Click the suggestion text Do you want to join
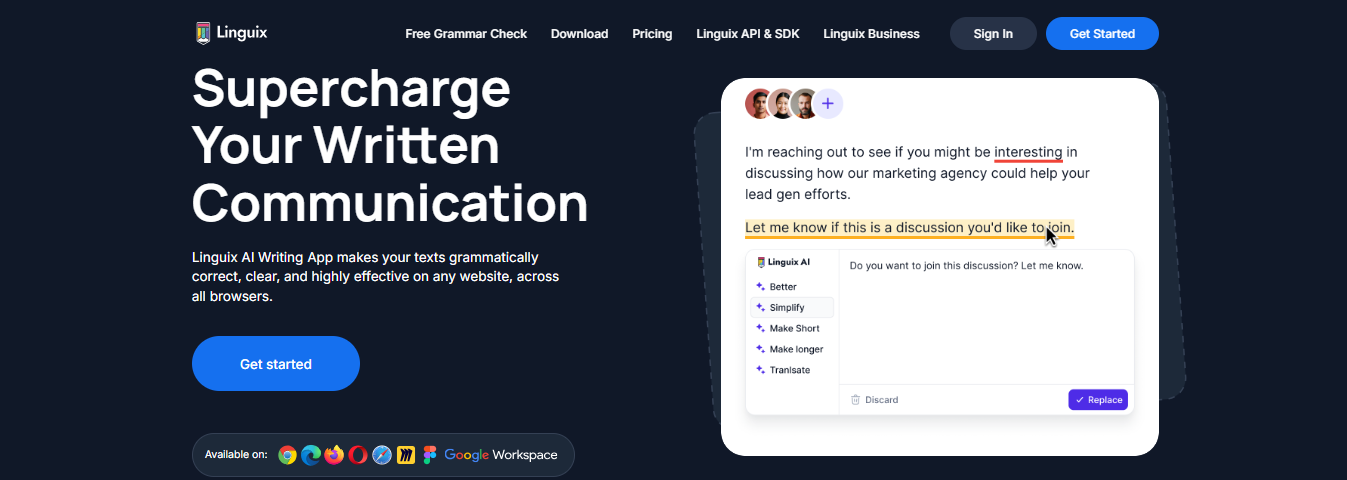 tap(966, 266)
